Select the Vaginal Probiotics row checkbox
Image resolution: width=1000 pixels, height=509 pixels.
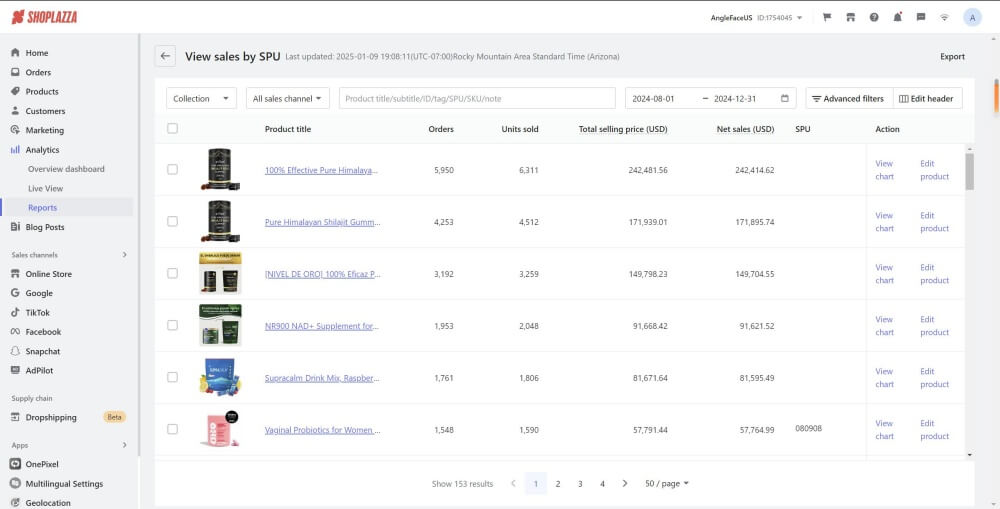pos(173,429)
